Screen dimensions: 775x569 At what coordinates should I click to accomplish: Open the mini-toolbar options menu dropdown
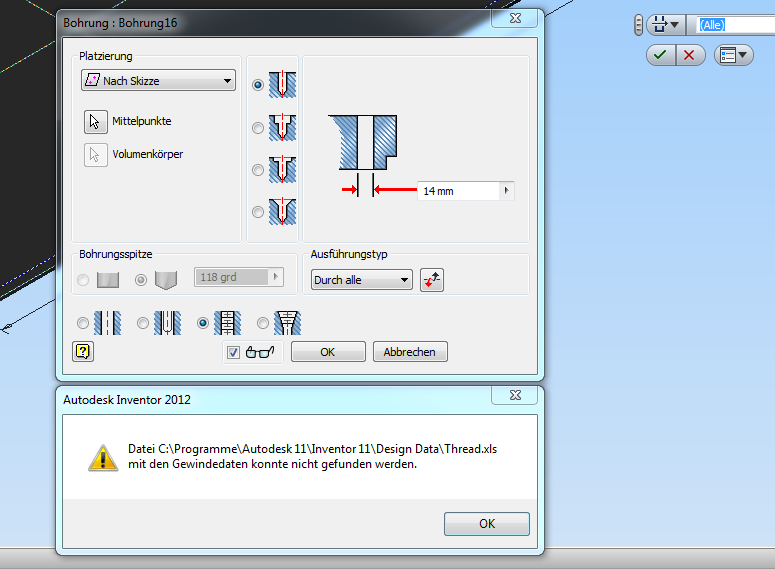pyautogui.click(x=733, y=54)
